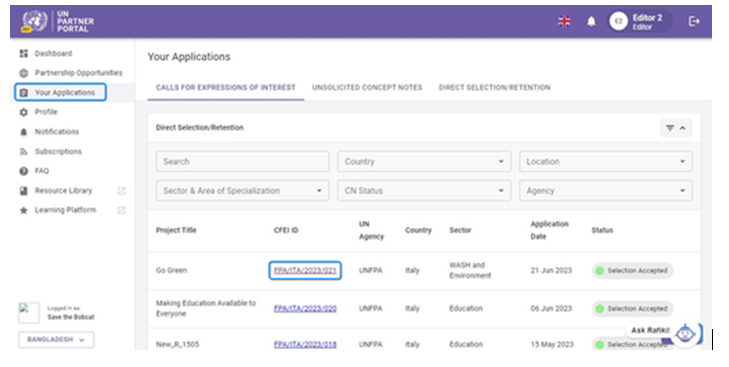Open the CN Status dropdown
Viewport: 729px width, 367px height.
pyautogui.click(x=424, y=191)
